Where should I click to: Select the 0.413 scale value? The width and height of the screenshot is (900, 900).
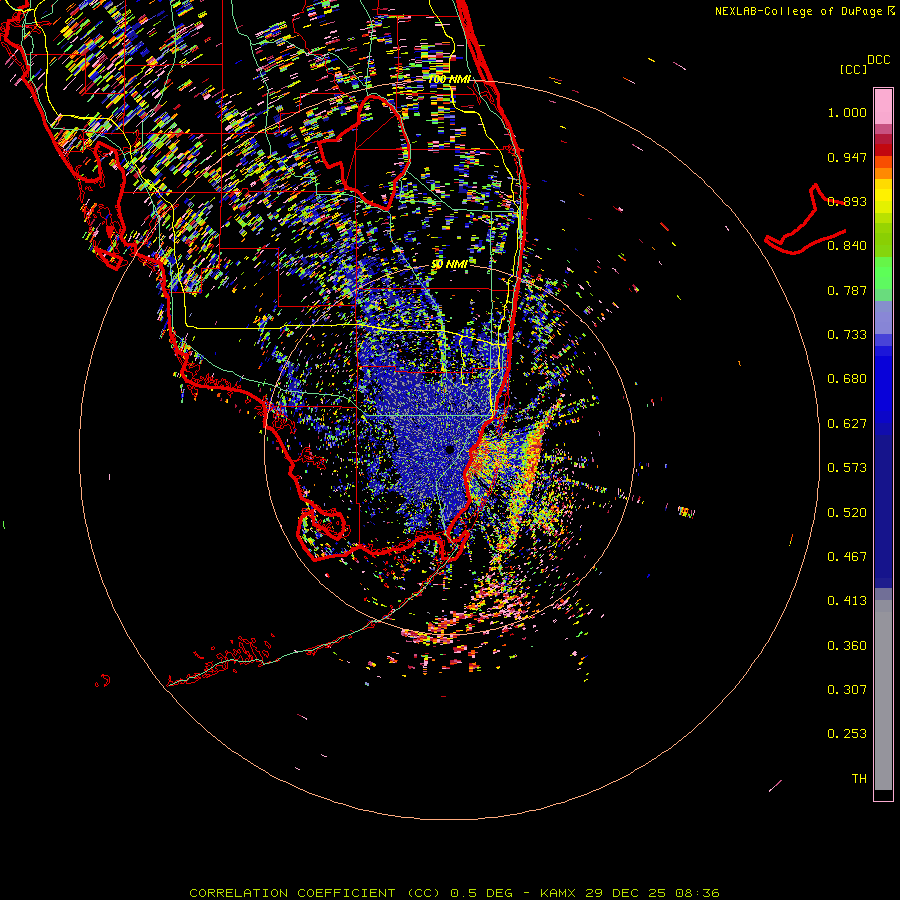(847, 601)
